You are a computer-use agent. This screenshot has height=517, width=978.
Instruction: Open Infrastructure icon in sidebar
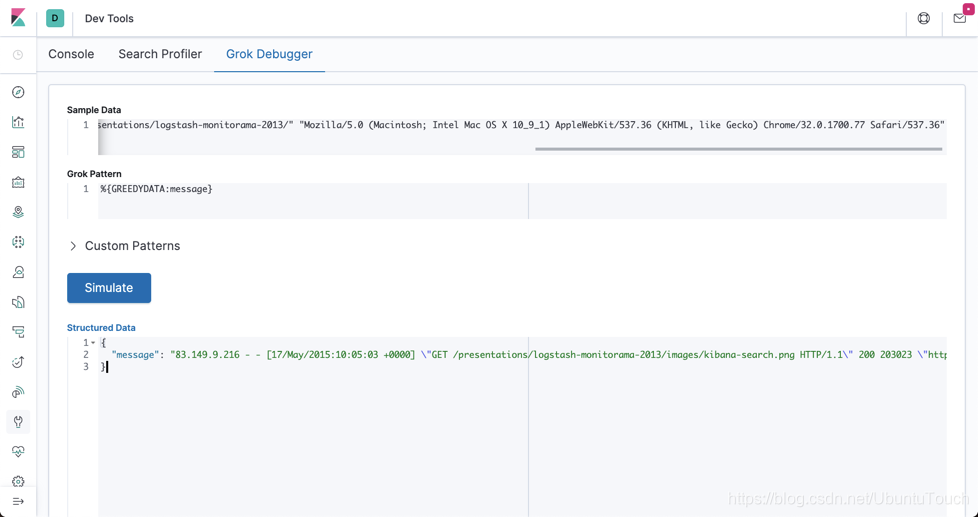(x=18, y=272)
